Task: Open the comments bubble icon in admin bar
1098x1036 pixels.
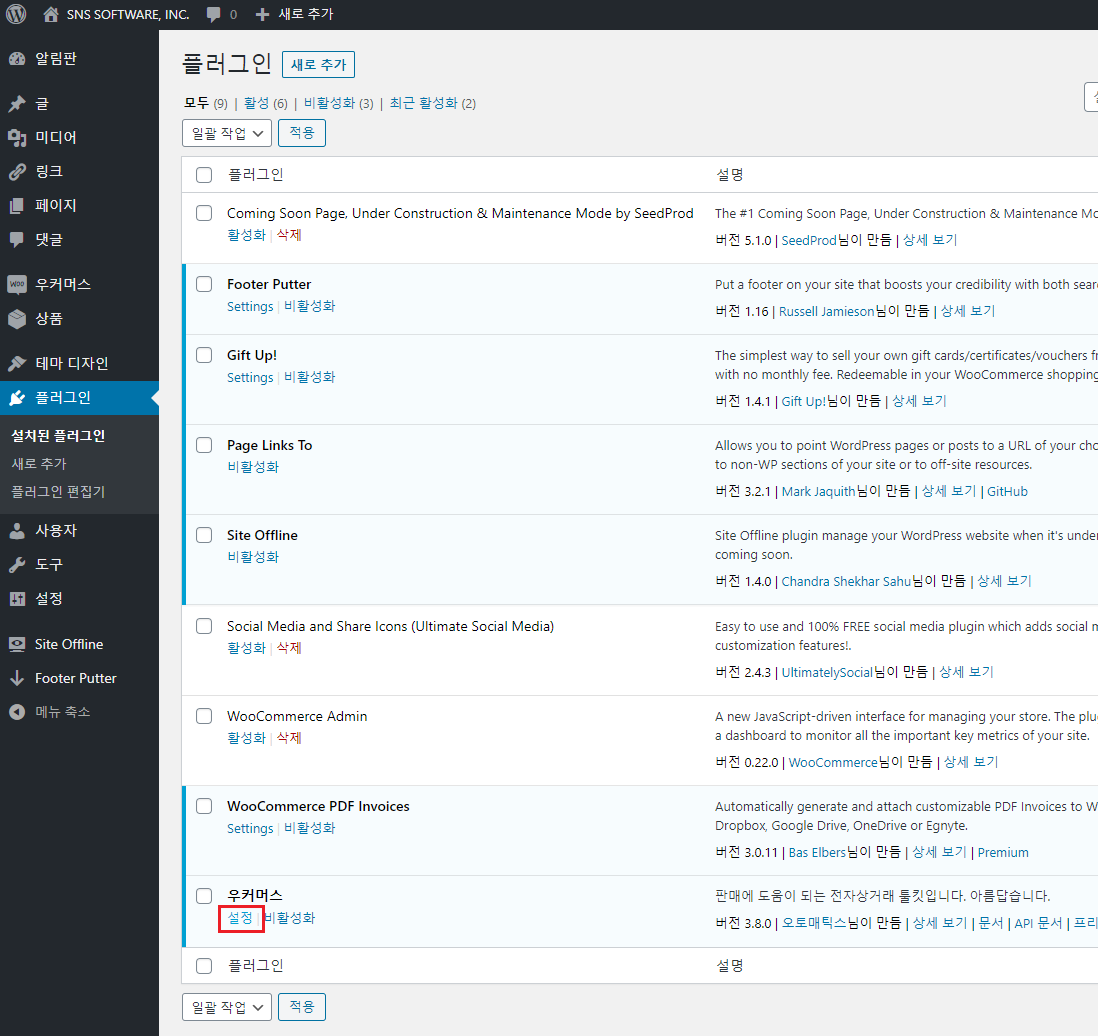Action: click(214, 15)
